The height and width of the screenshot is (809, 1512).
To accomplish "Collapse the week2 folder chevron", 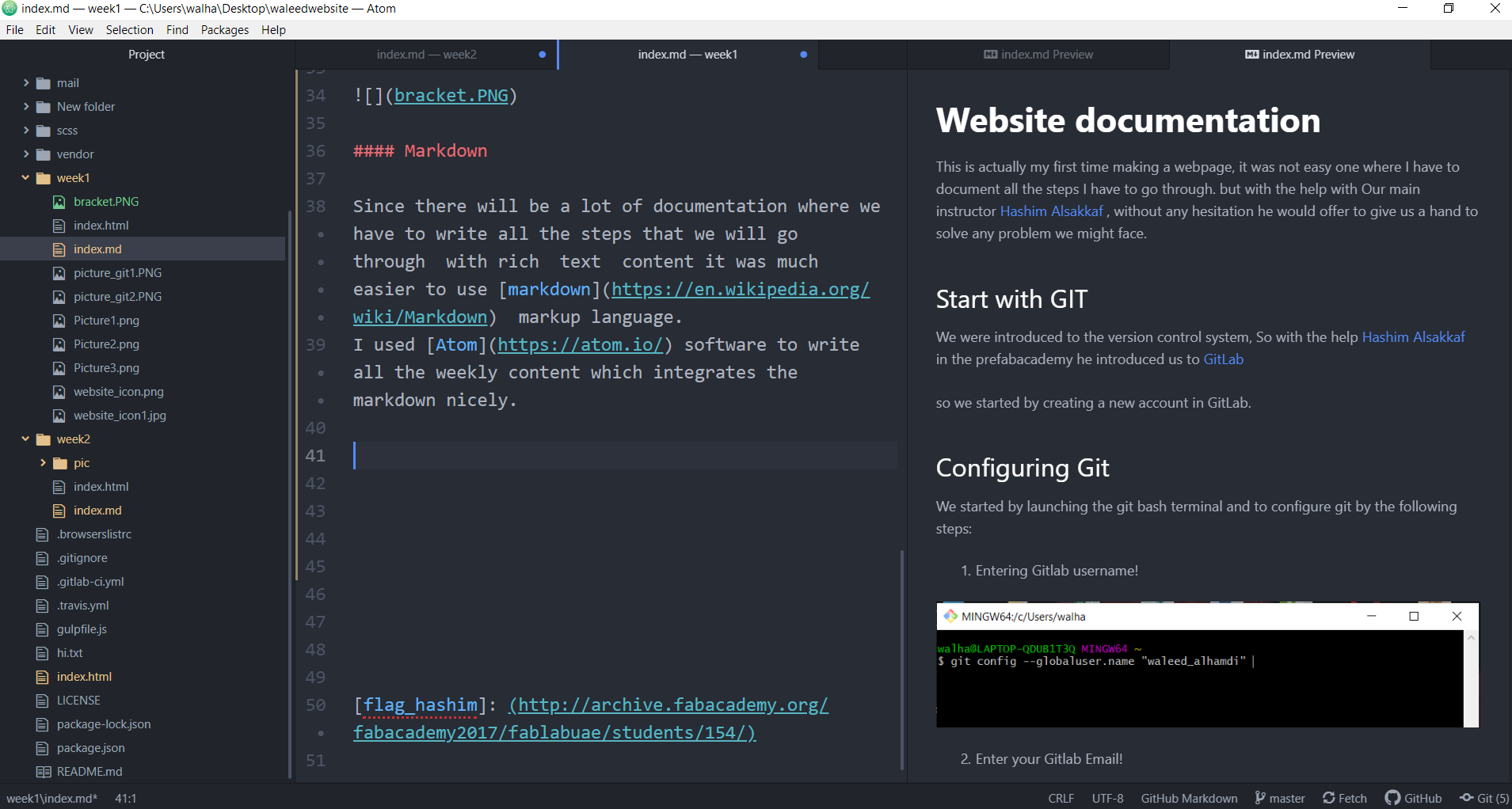I will coord(26,439).
